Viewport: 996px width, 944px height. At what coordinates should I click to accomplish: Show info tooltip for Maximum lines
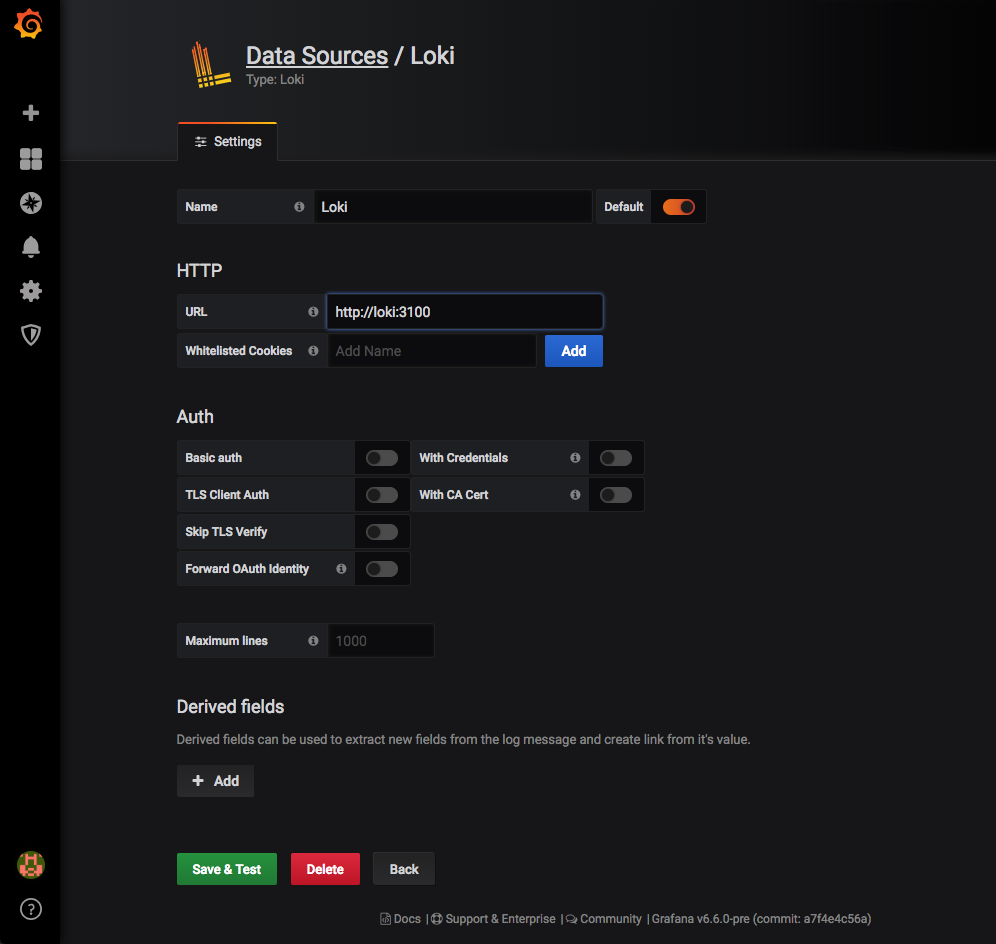313,640
